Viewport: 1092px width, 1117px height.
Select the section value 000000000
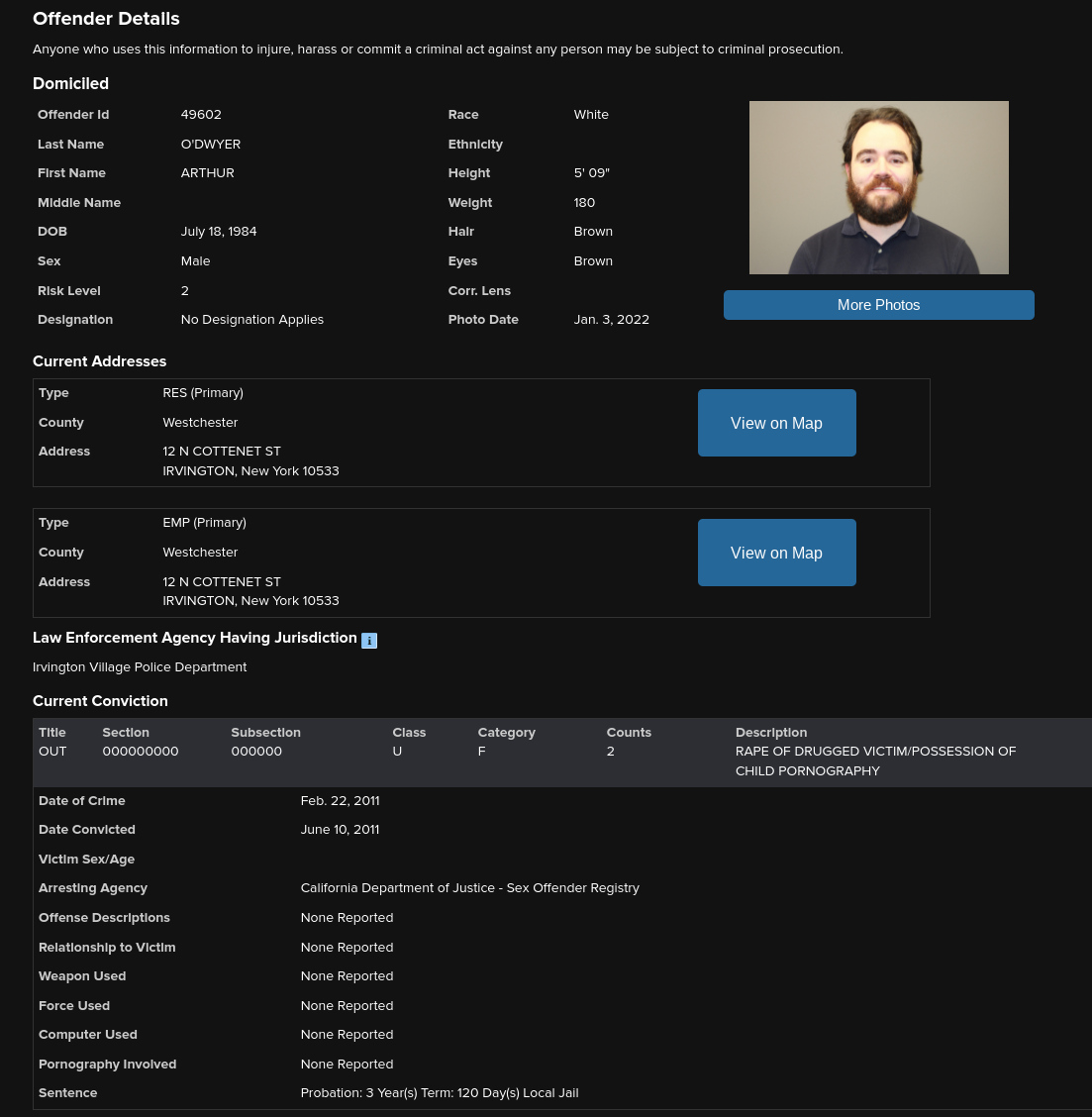(141, 752)
